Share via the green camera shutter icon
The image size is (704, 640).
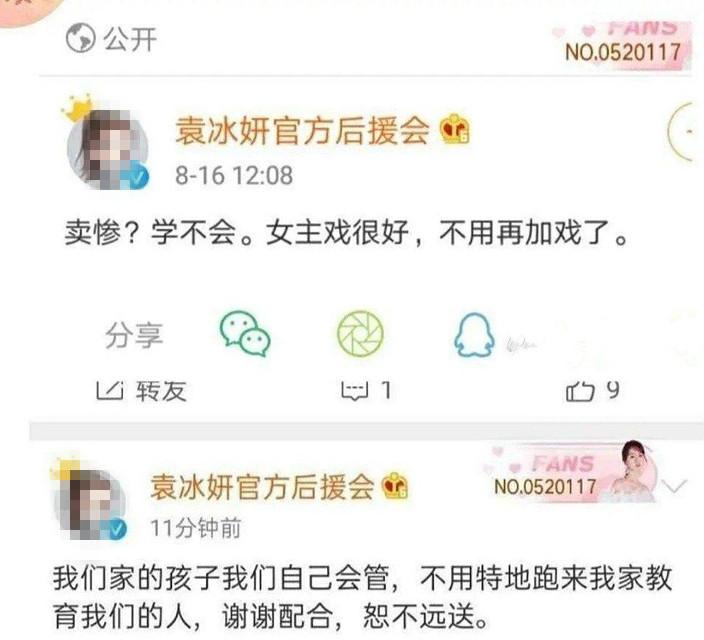(x=361, y=334)
